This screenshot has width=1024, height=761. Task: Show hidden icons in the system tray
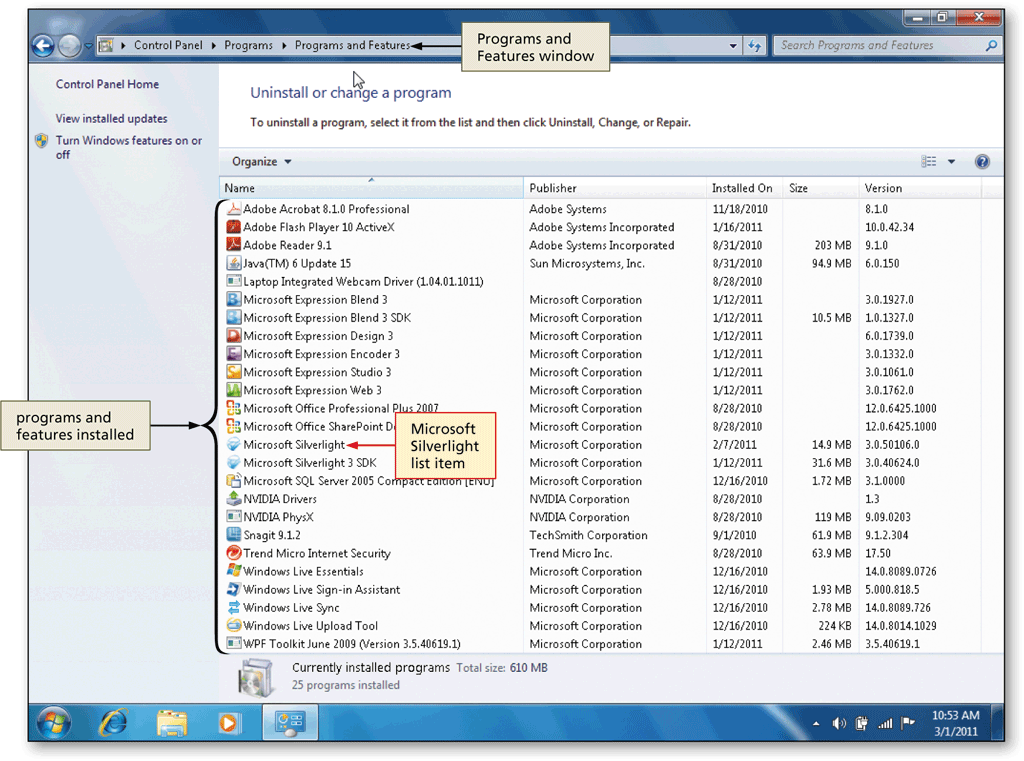pos(816,724)
